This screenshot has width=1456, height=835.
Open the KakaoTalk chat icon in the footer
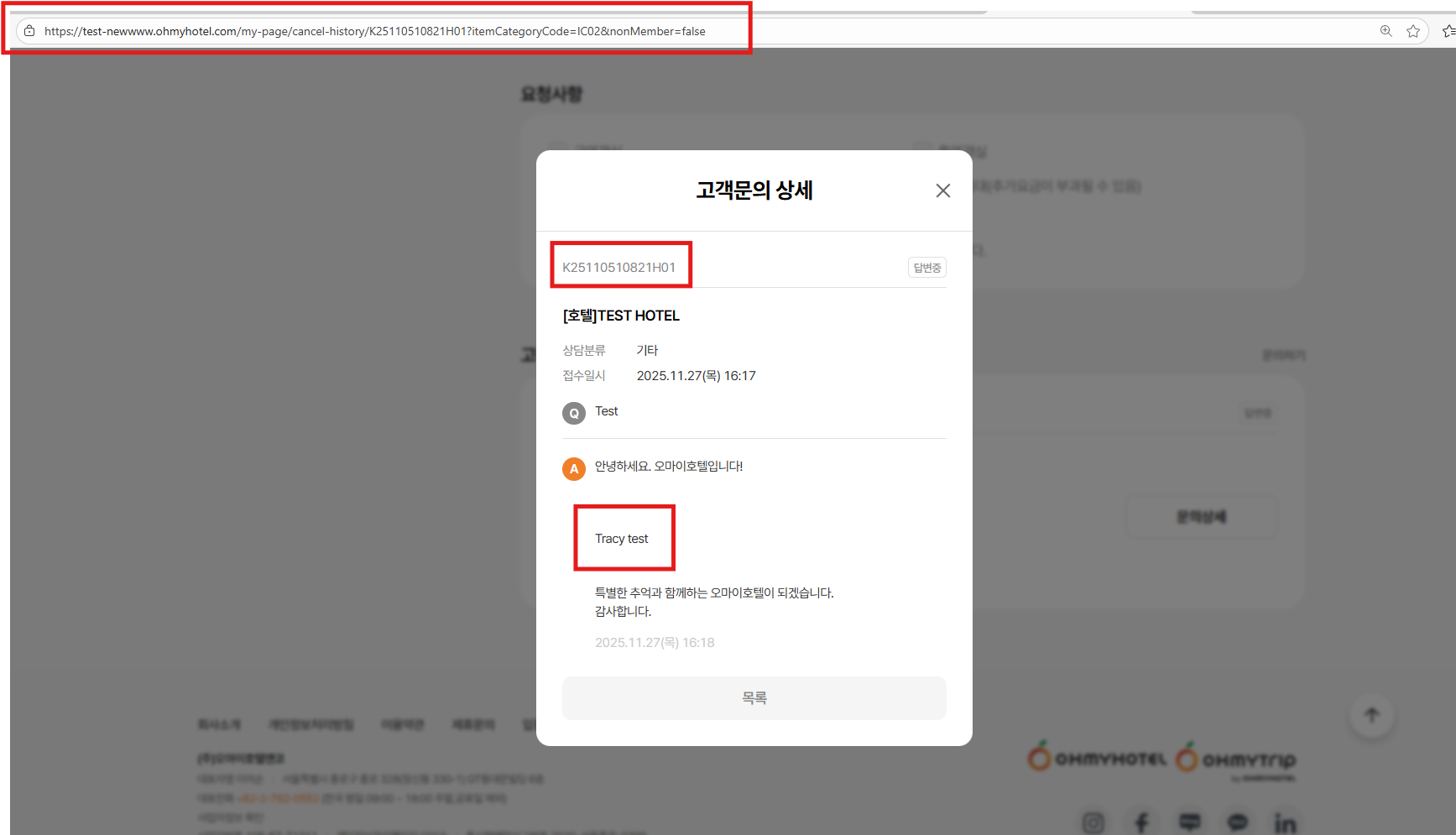(x=1238, y=822)
